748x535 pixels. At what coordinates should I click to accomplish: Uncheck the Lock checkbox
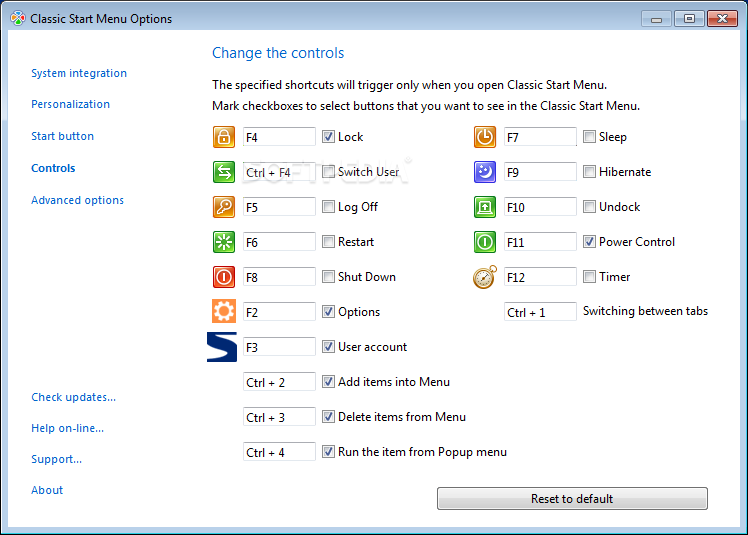(x=328, y=137)
